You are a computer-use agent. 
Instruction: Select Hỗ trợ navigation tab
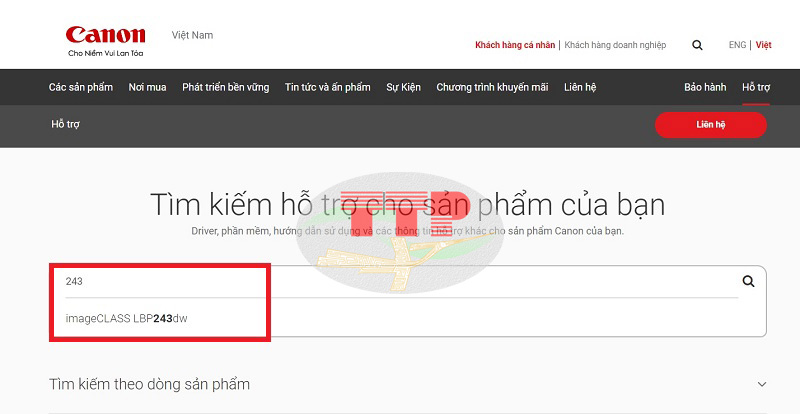[x=756, y=87]
